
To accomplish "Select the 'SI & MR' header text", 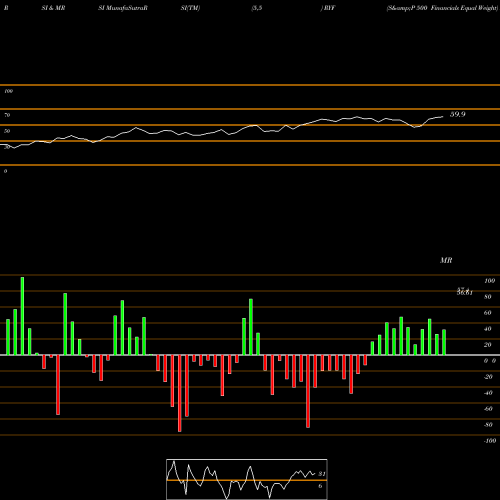I will (x=53, y=8).
